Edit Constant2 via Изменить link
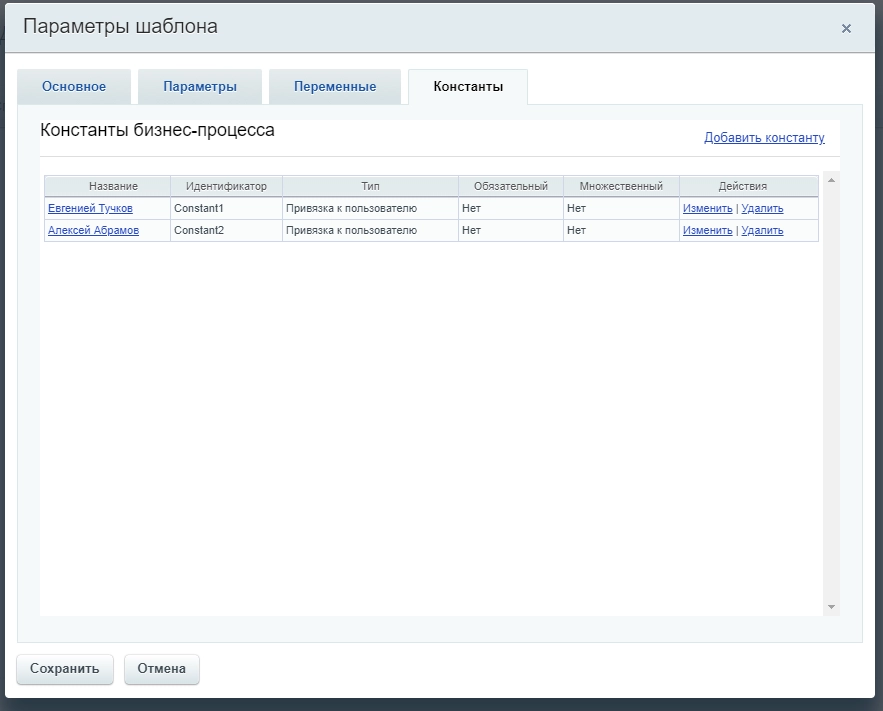883x711 pixels. coord(707,231)
